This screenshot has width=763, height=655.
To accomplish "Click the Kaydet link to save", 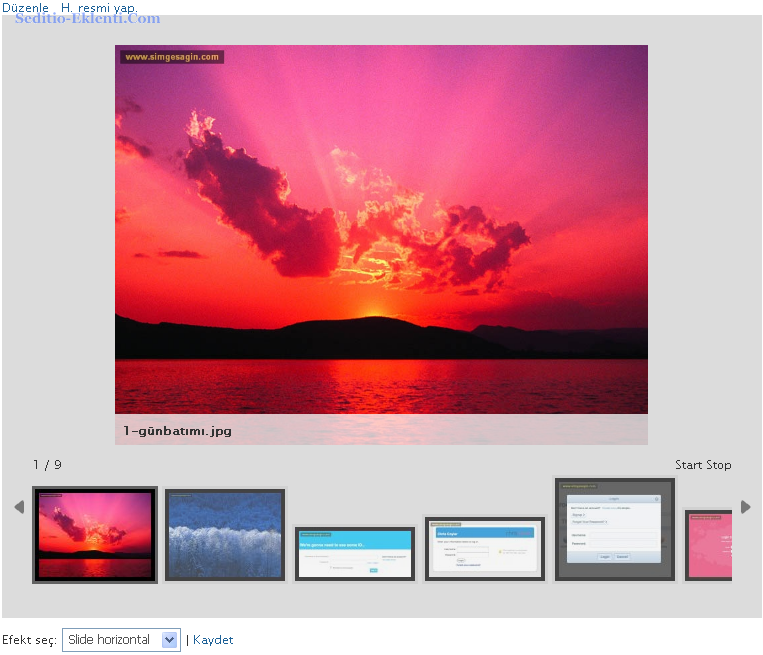I will click(x=213, y=640).
